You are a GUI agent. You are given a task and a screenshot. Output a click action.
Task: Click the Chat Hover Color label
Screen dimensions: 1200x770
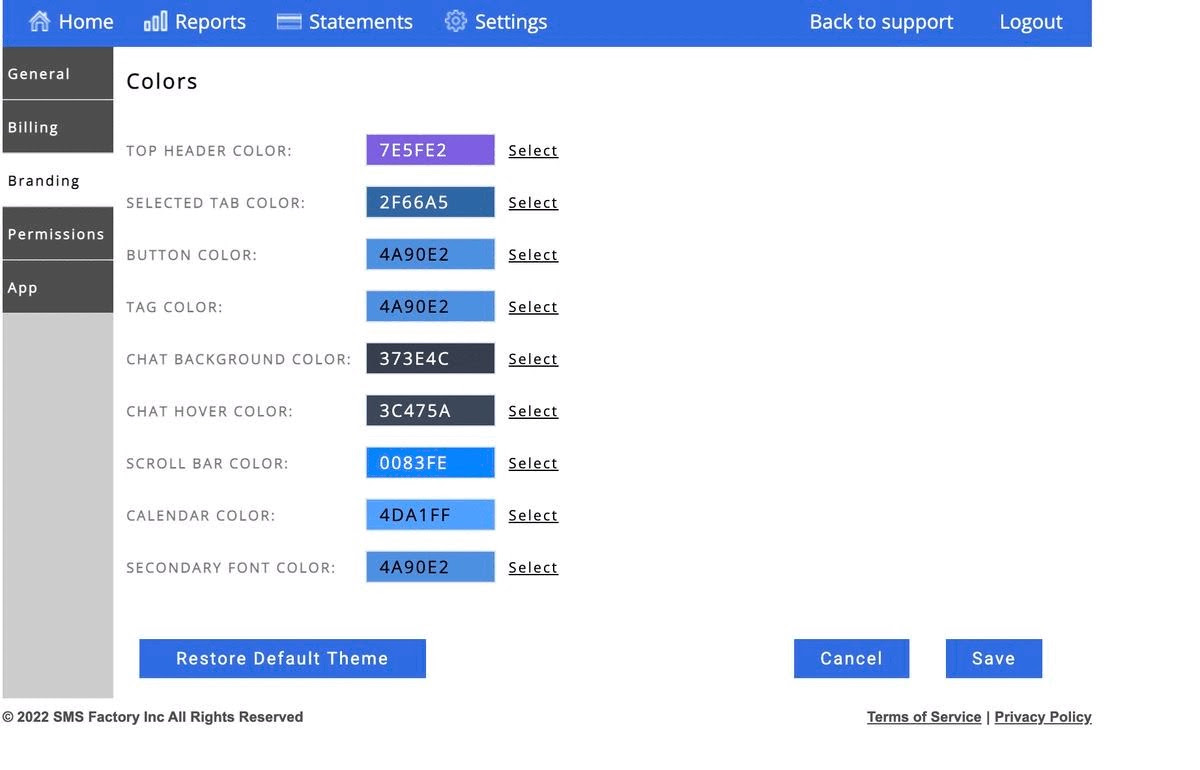pos(210,411)
